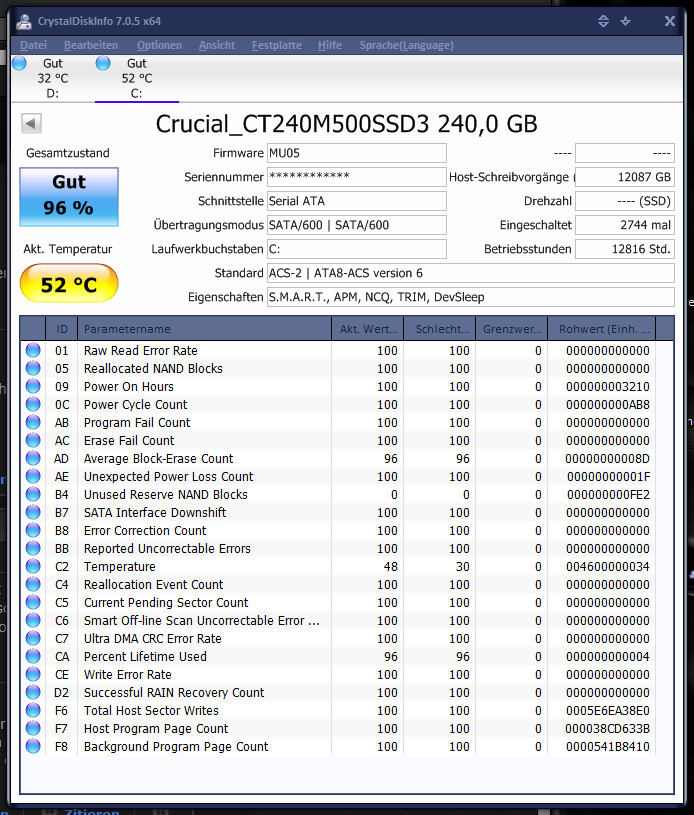Click raw value 0005E6EA38E0

tap(608, 711)
